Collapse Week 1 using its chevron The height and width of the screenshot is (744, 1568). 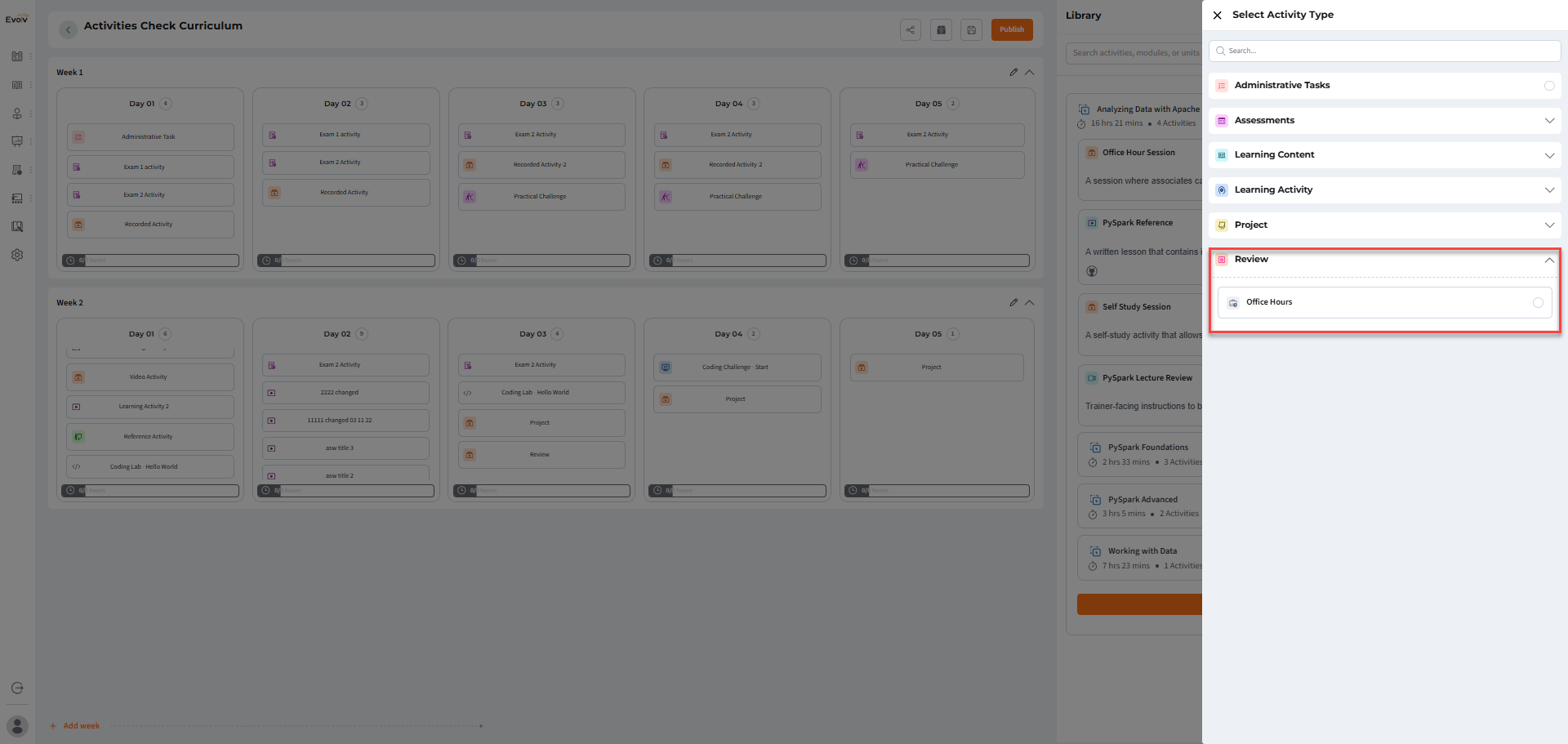[x=1030, y=72]
